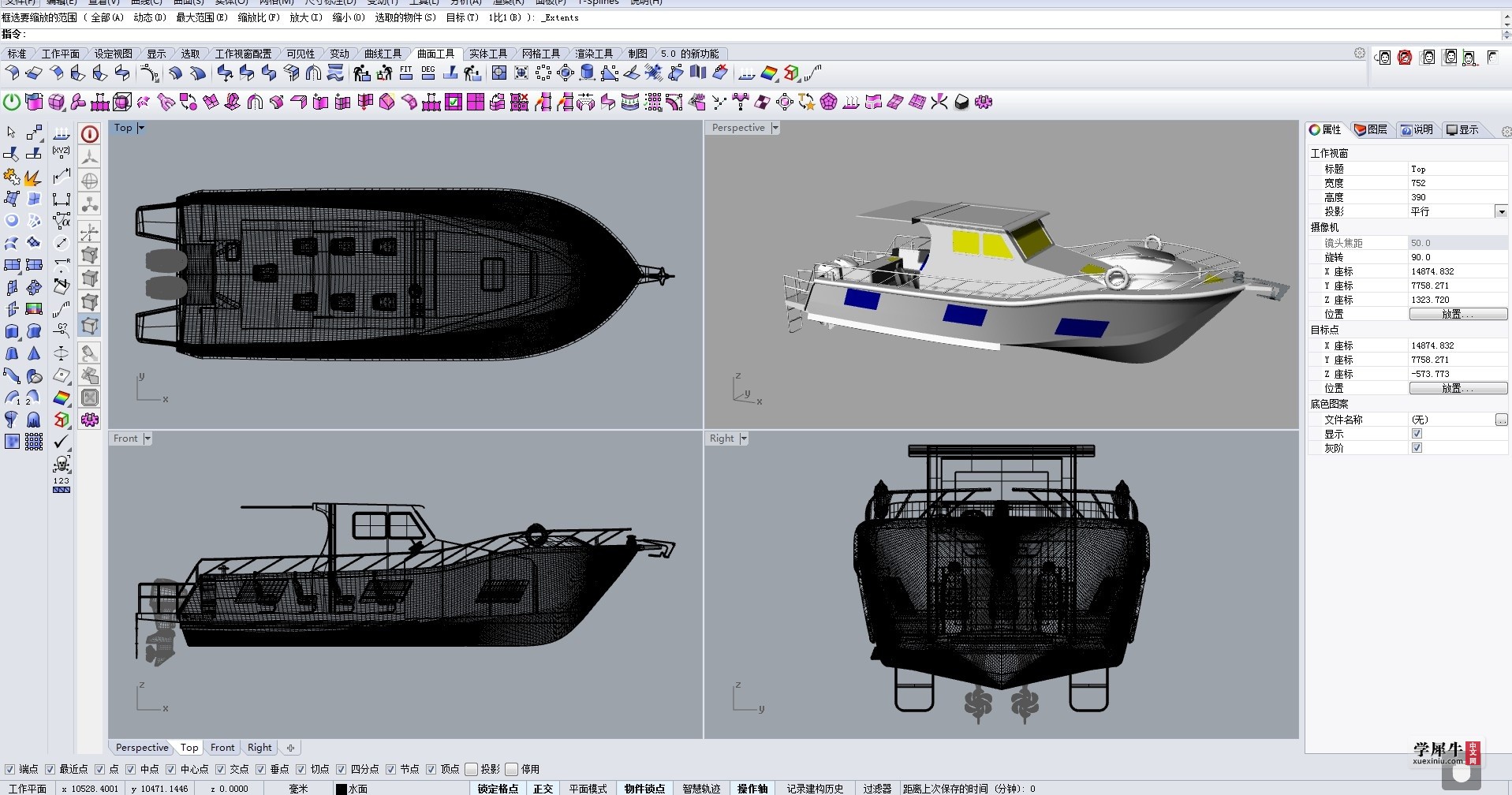The height and width of the screenshot is (795, 1512).
Task: Switch to the 曲线工具 toolbar tab
Action: coord(383,54)
